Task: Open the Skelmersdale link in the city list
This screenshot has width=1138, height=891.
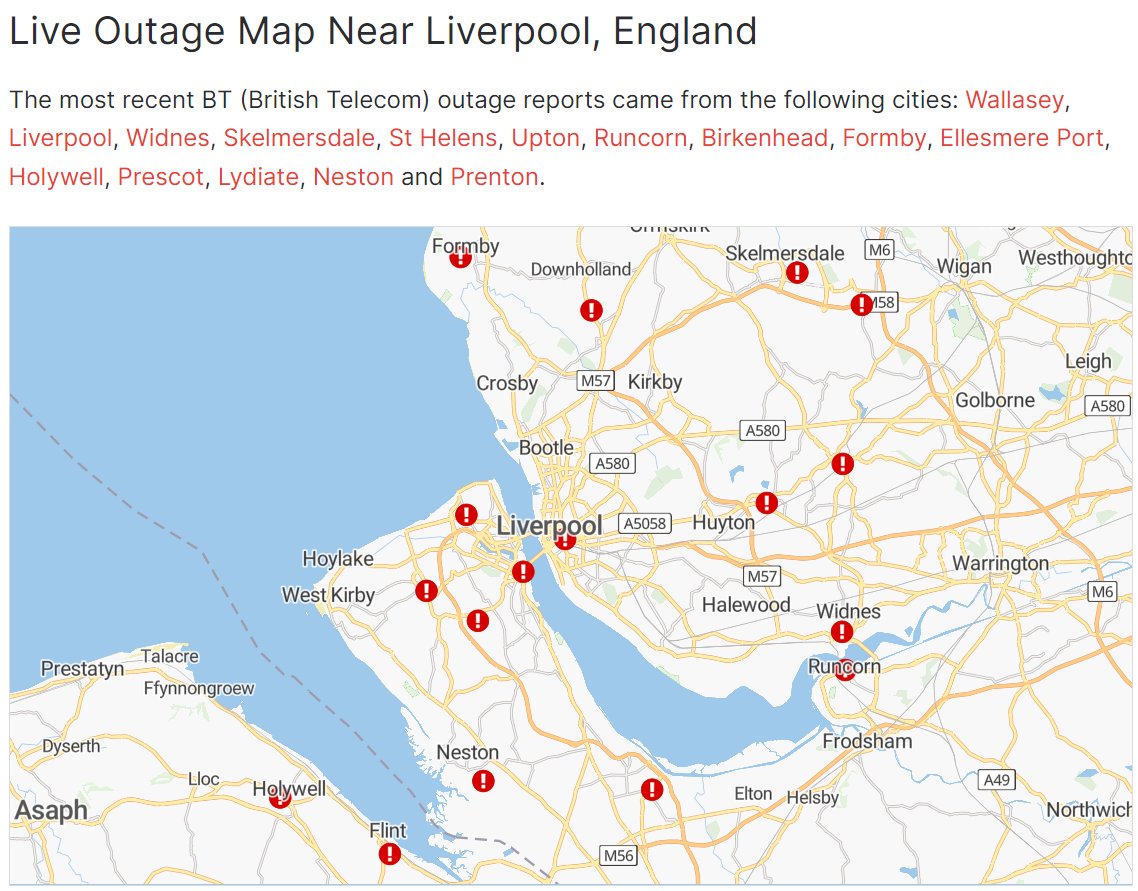Action: click(x=299, y=138)
